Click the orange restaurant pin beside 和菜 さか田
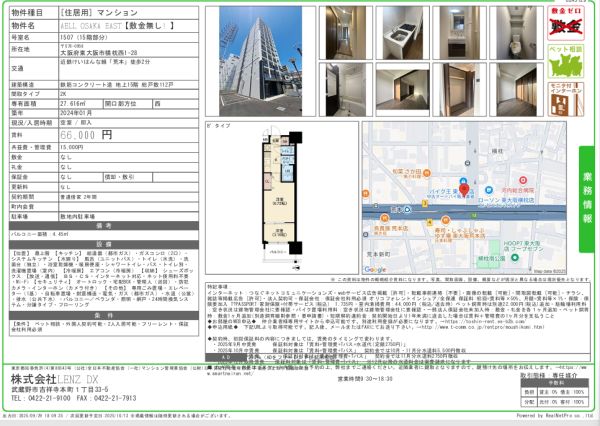 pyautogui.click(x=427, y=173)
